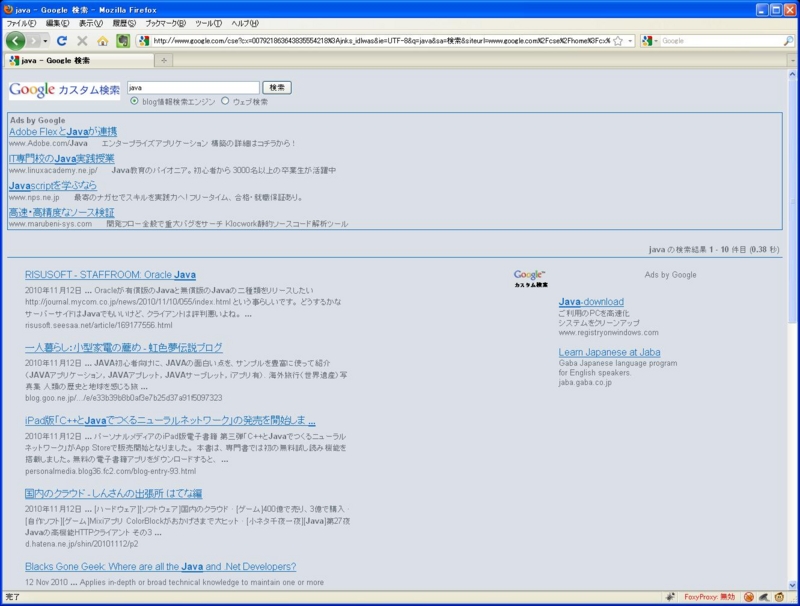Click the Firebug bug icon in status bar
This screenshot has height=606, width=800.
pos(670,596)
